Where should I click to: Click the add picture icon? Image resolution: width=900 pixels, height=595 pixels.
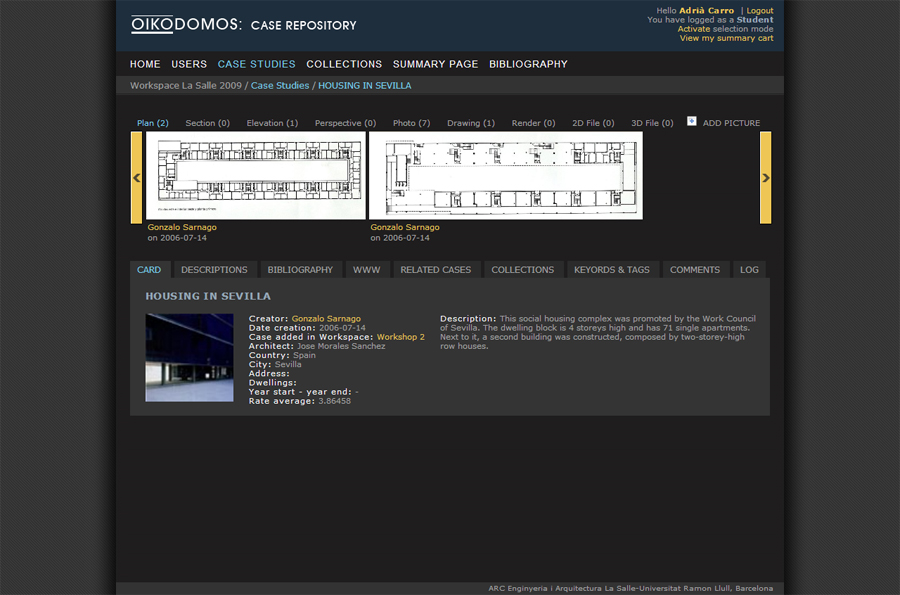[692, 121]
